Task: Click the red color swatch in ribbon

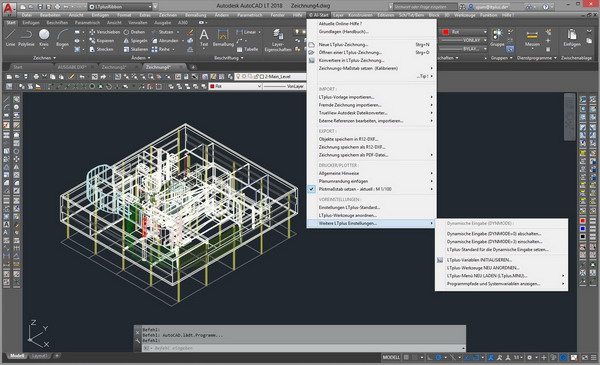Action: click(x=445, y=32)
